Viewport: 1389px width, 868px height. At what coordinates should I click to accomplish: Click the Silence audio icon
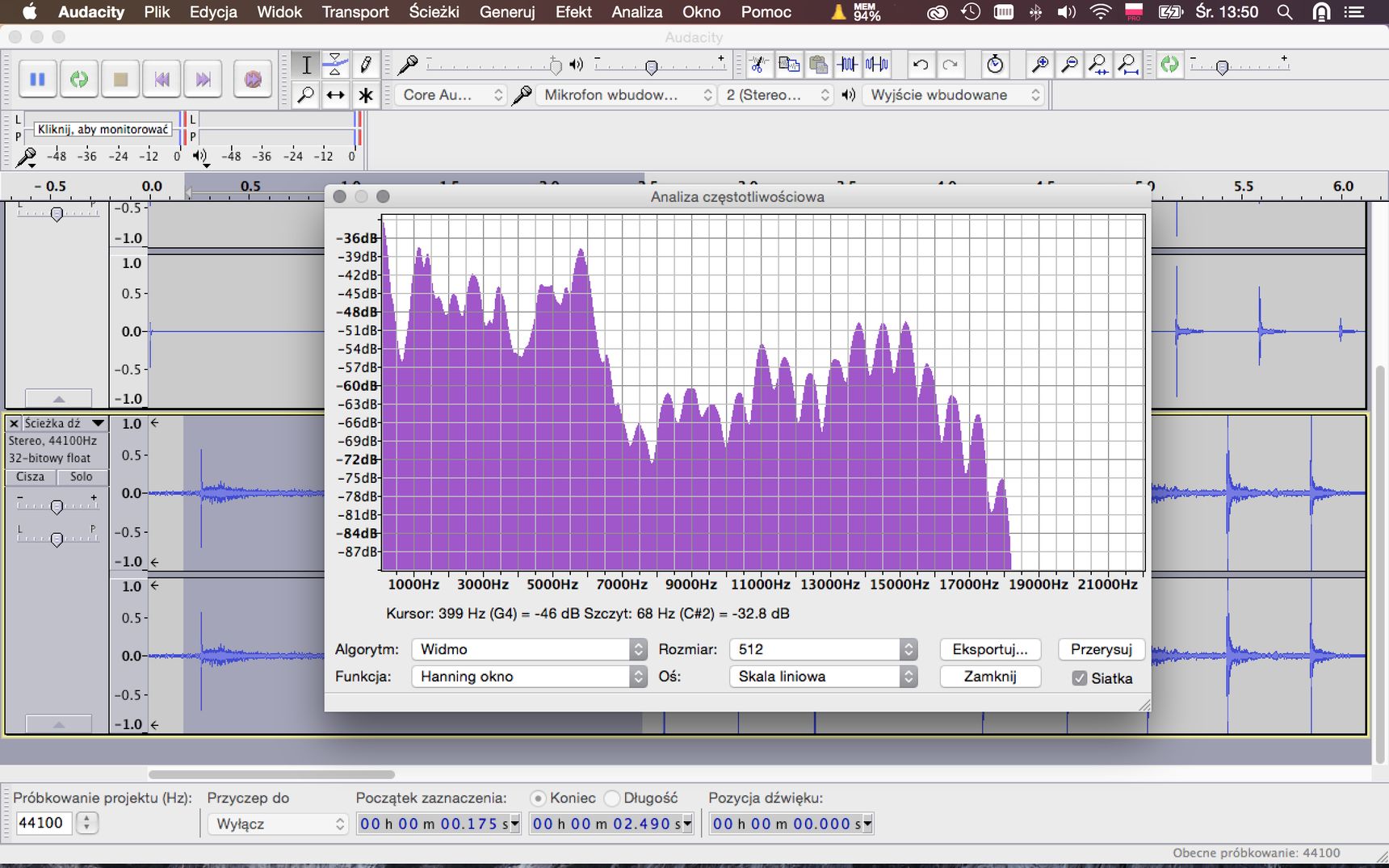(877, 65)
